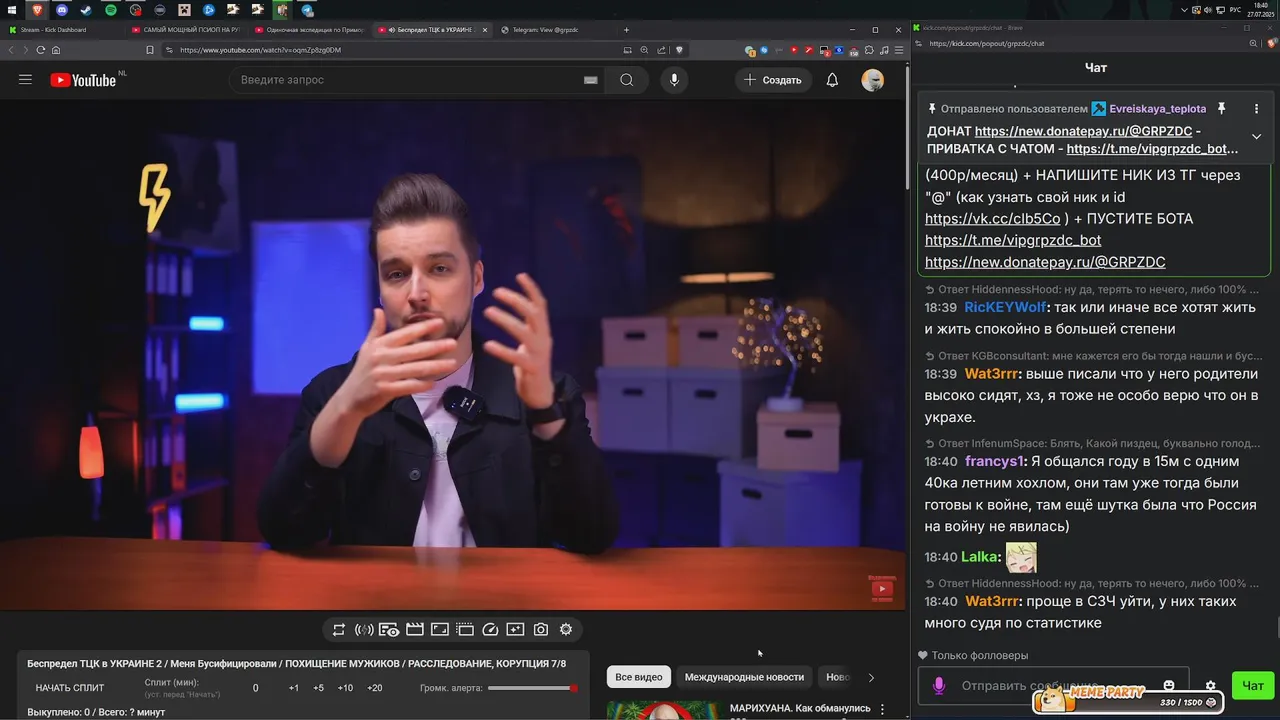Take a video screenshot with the camera icon
Image resolution: width=1280 pixels, height=720 pixels.
click(x=541, y=629)
